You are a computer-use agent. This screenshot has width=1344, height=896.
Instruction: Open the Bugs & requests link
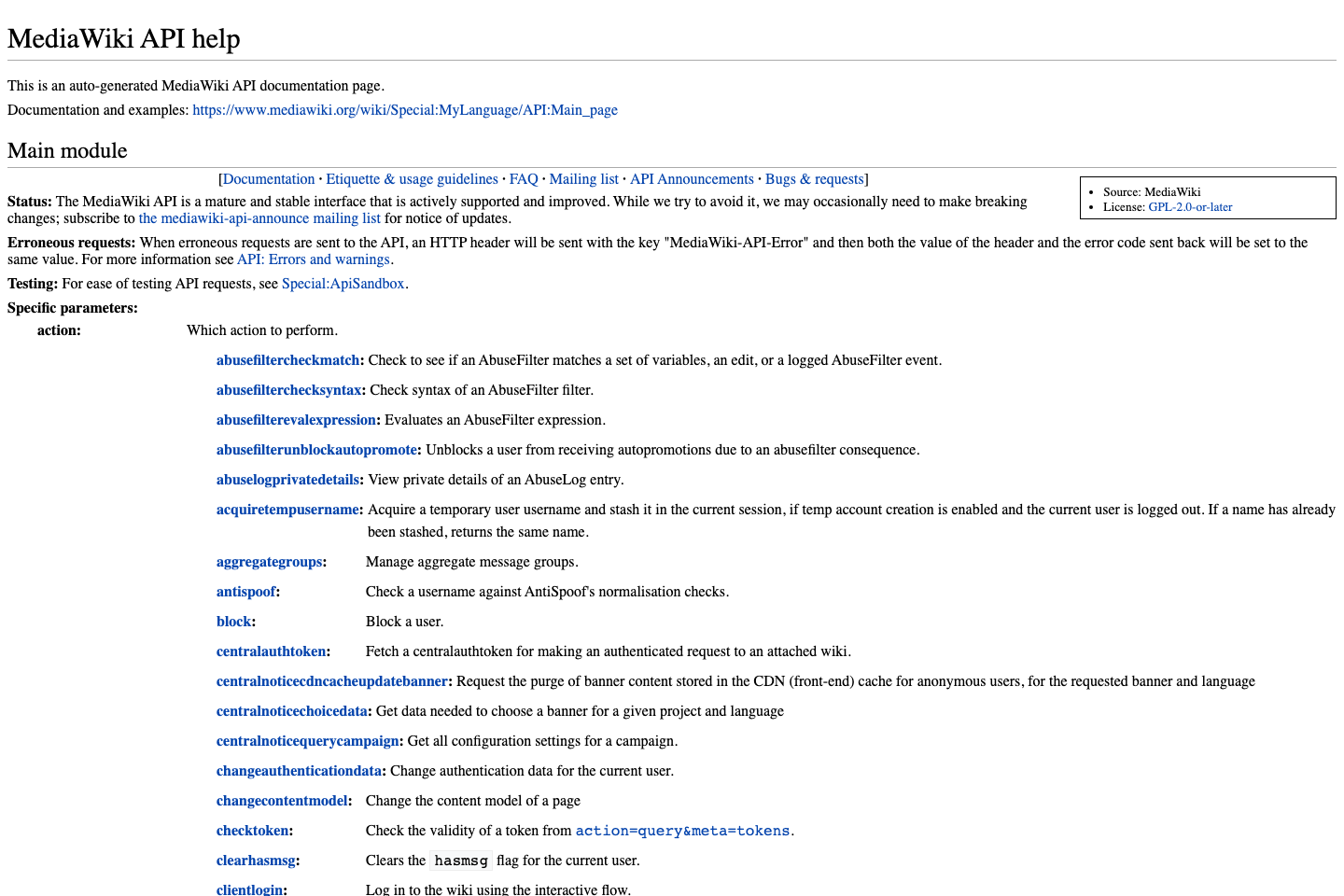click(814, 178)
